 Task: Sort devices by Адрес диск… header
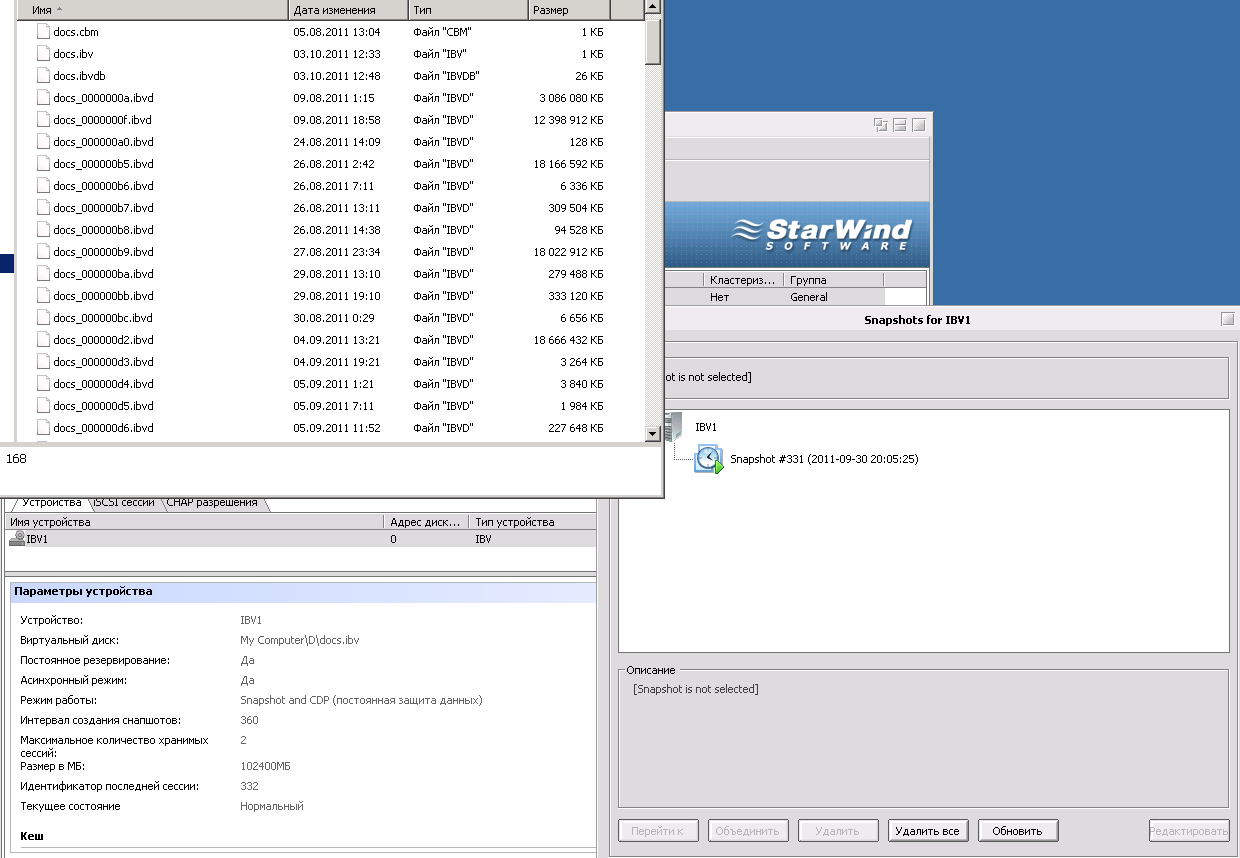(x=427, y=522)
